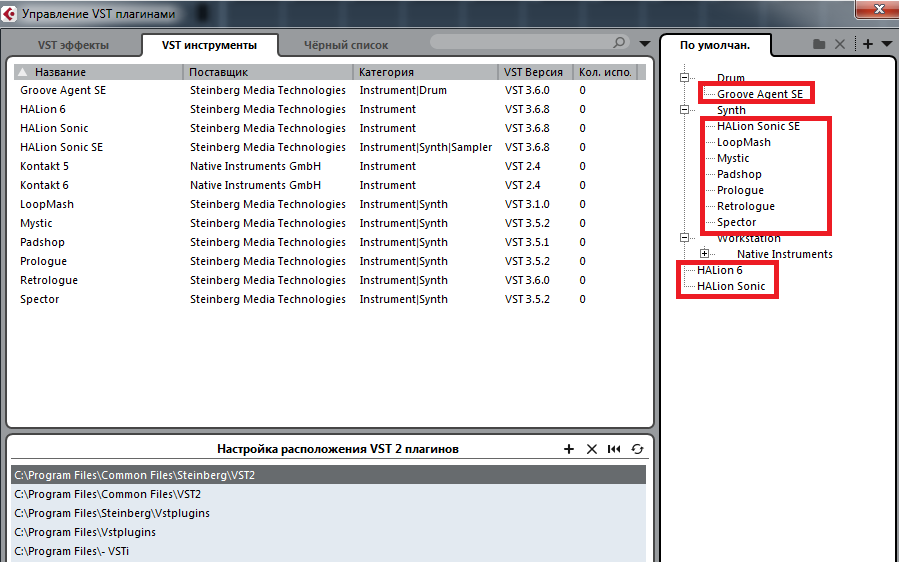Click VST 3.1.0 version cell of LoopMash
This screenshot has width=899, height=562.
click(x=527, y=204)
